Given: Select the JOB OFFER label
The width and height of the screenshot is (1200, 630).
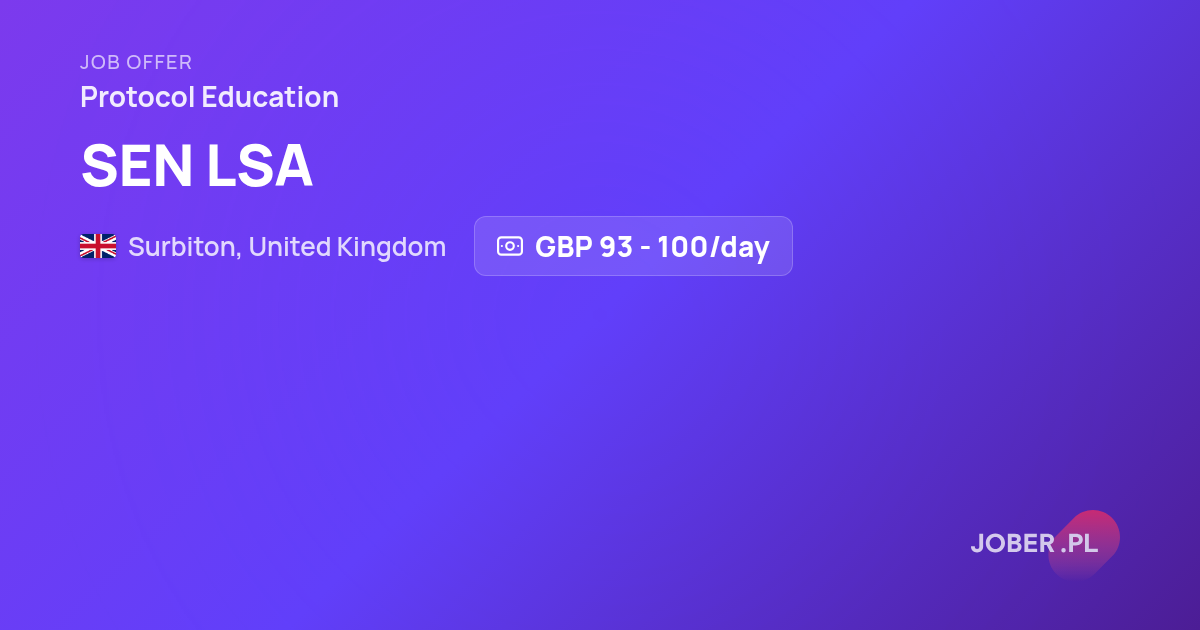Looking at the screenshot, I should pos(136,63).
